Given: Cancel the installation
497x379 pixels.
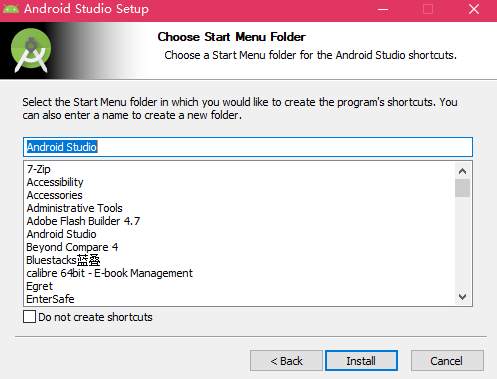Looking at the screenshot, I should (x=447, y=360).
